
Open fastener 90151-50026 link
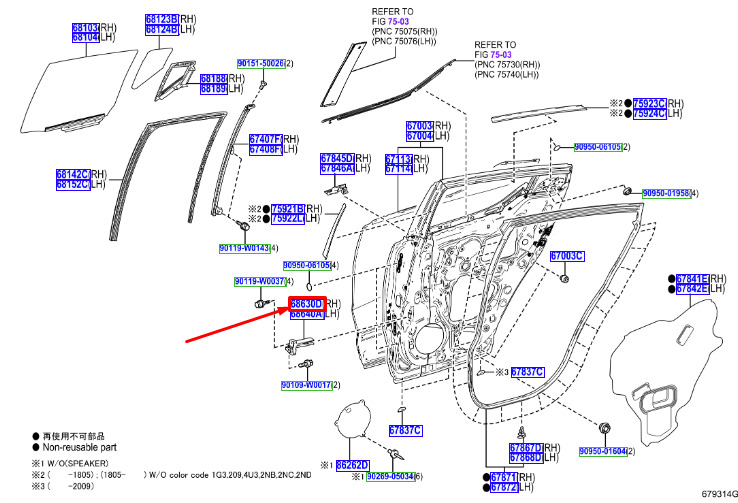coord(261,64)
